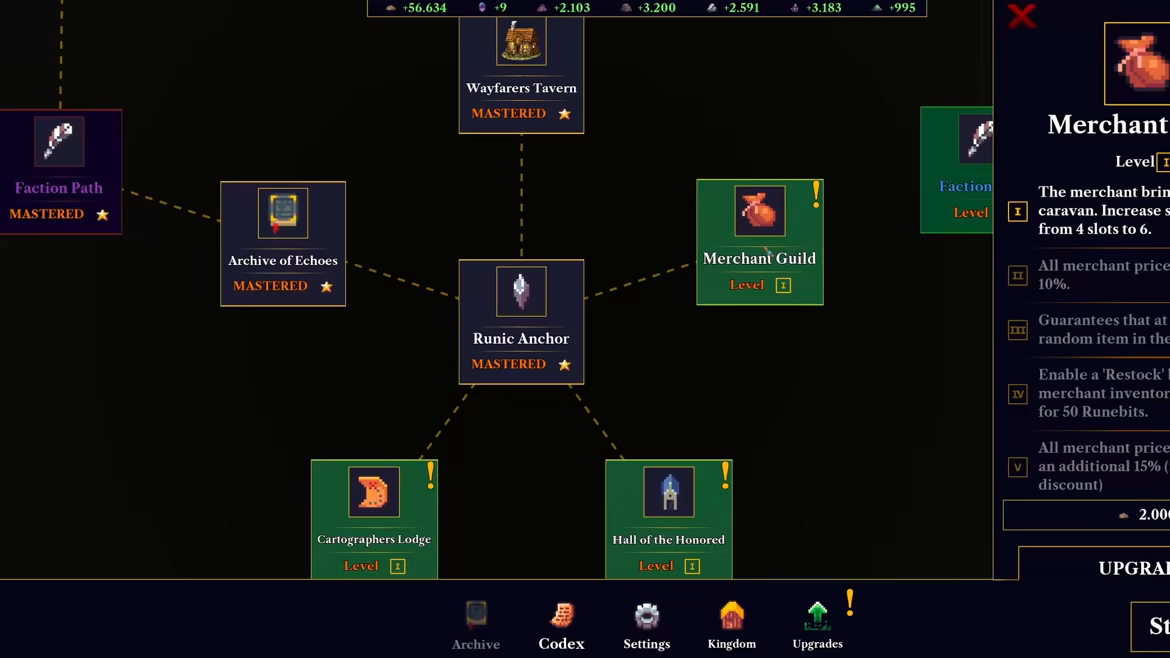Image resolution: width=1170 pixels, height=658 pixels.
Task: Click the Hall of the Honored exclamation mark
Action: [x=725, y=476]
